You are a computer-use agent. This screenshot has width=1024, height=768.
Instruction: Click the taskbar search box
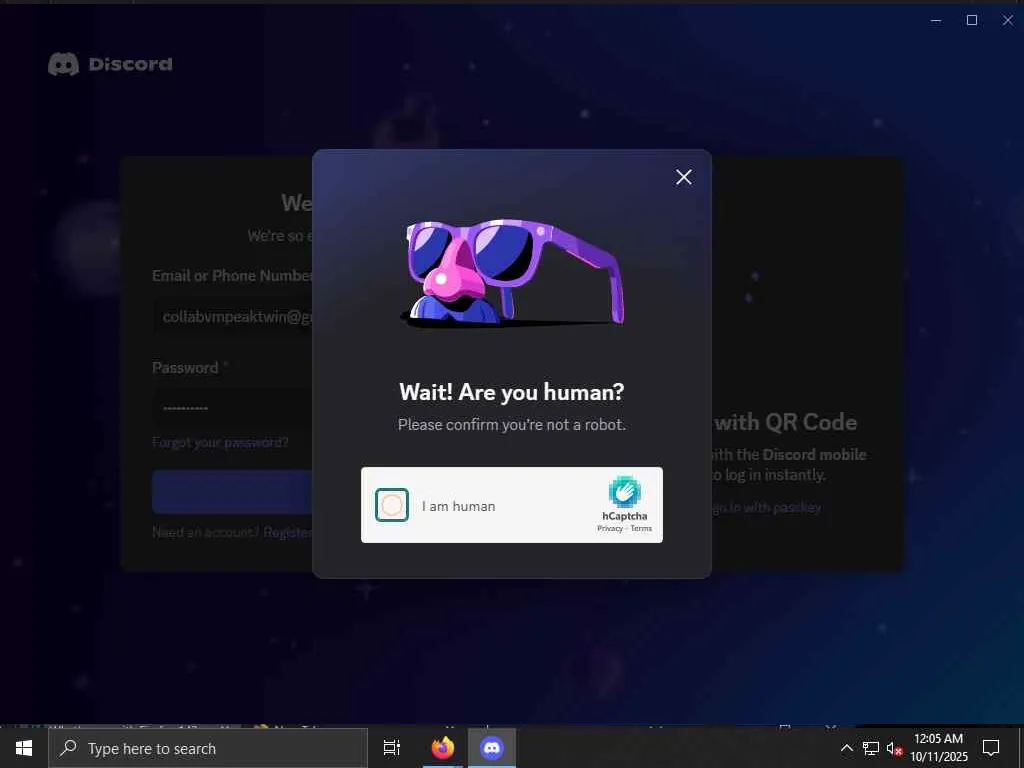point(208,748)
